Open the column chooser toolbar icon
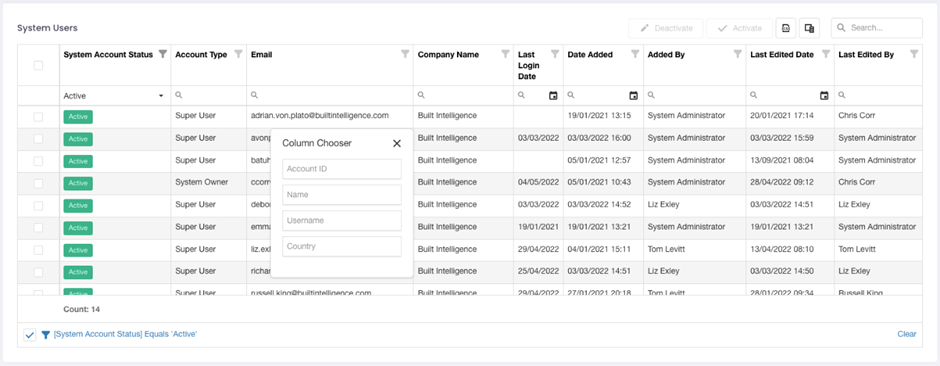The width and height of the screenshot is (940, 366). coord(809,28)
